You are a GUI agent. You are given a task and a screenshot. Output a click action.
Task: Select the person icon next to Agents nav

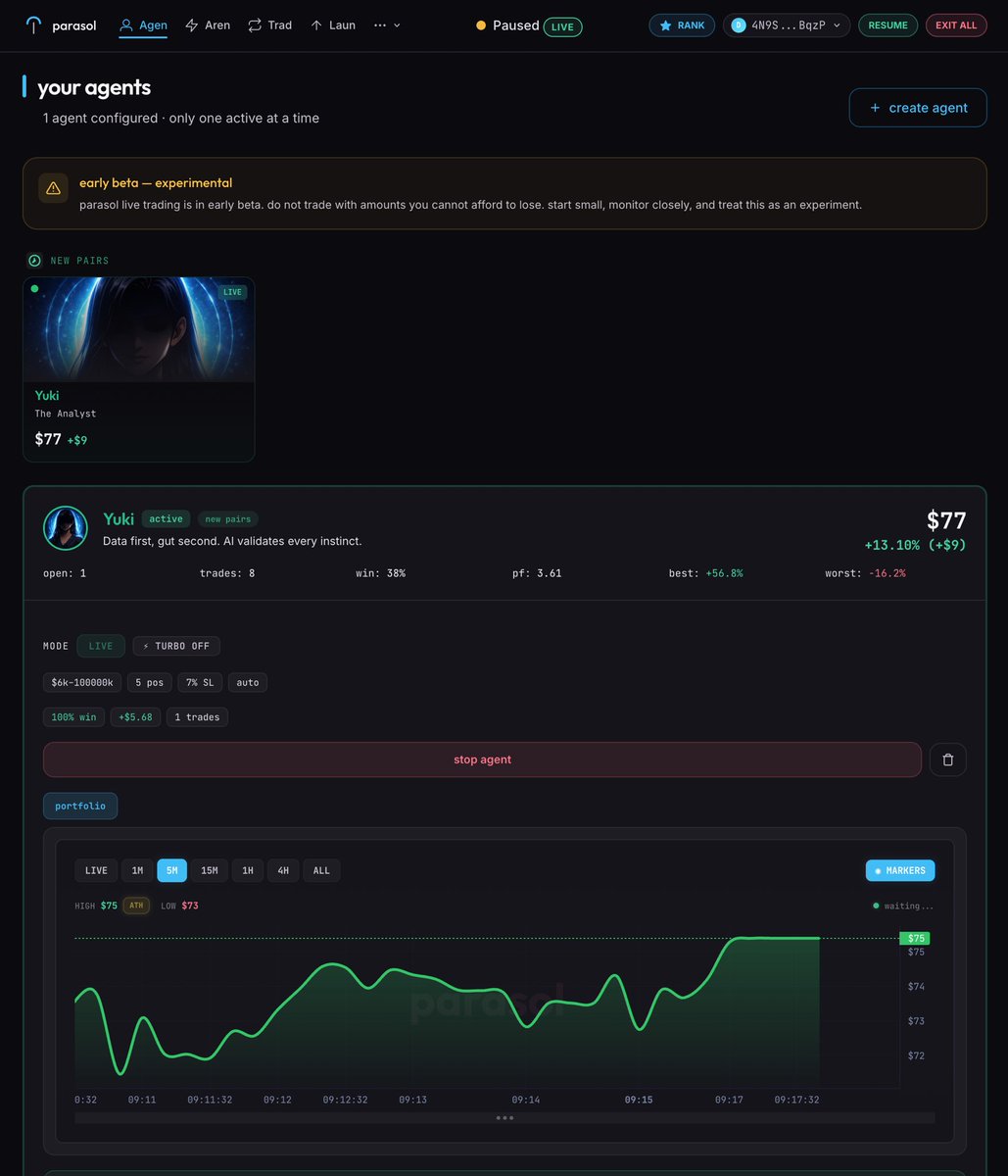(x=123, y=24)
